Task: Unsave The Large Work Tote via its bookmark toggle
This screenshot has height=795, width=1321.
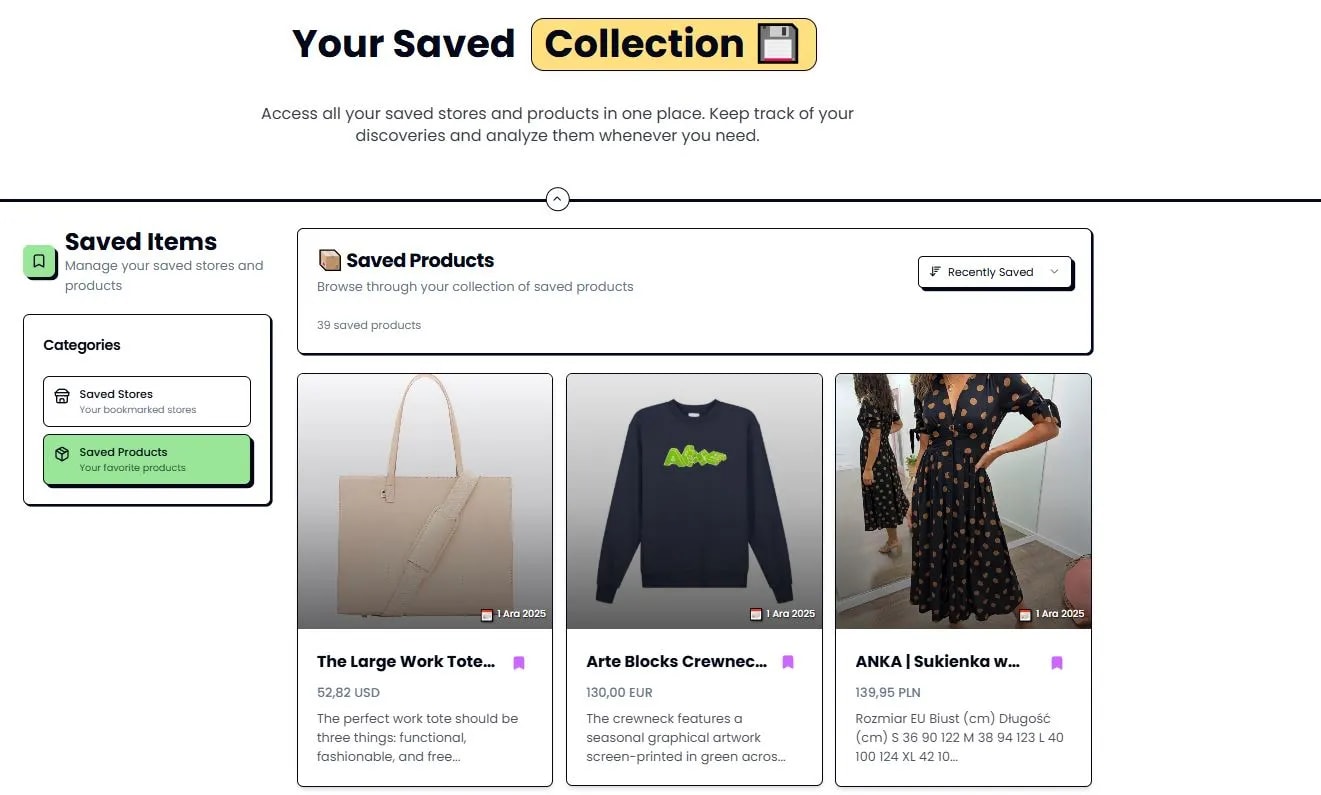Action: (519, 662)
